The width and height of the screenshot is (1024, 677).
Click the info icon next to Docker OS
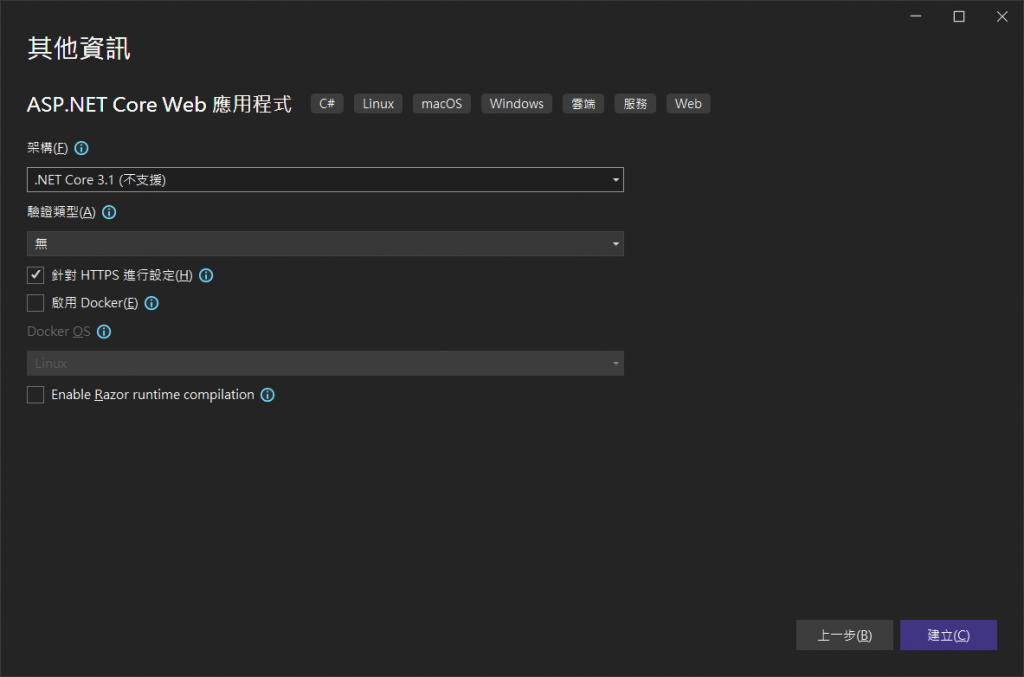point(104,332)
